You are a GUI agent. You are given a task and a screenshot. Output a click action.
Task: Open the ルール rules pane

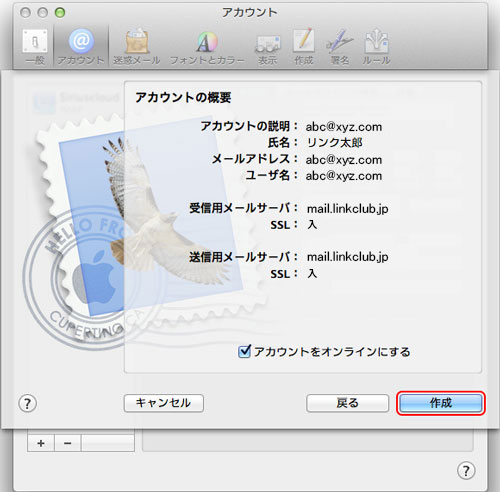pyautogui.click(x=376, y=46)
